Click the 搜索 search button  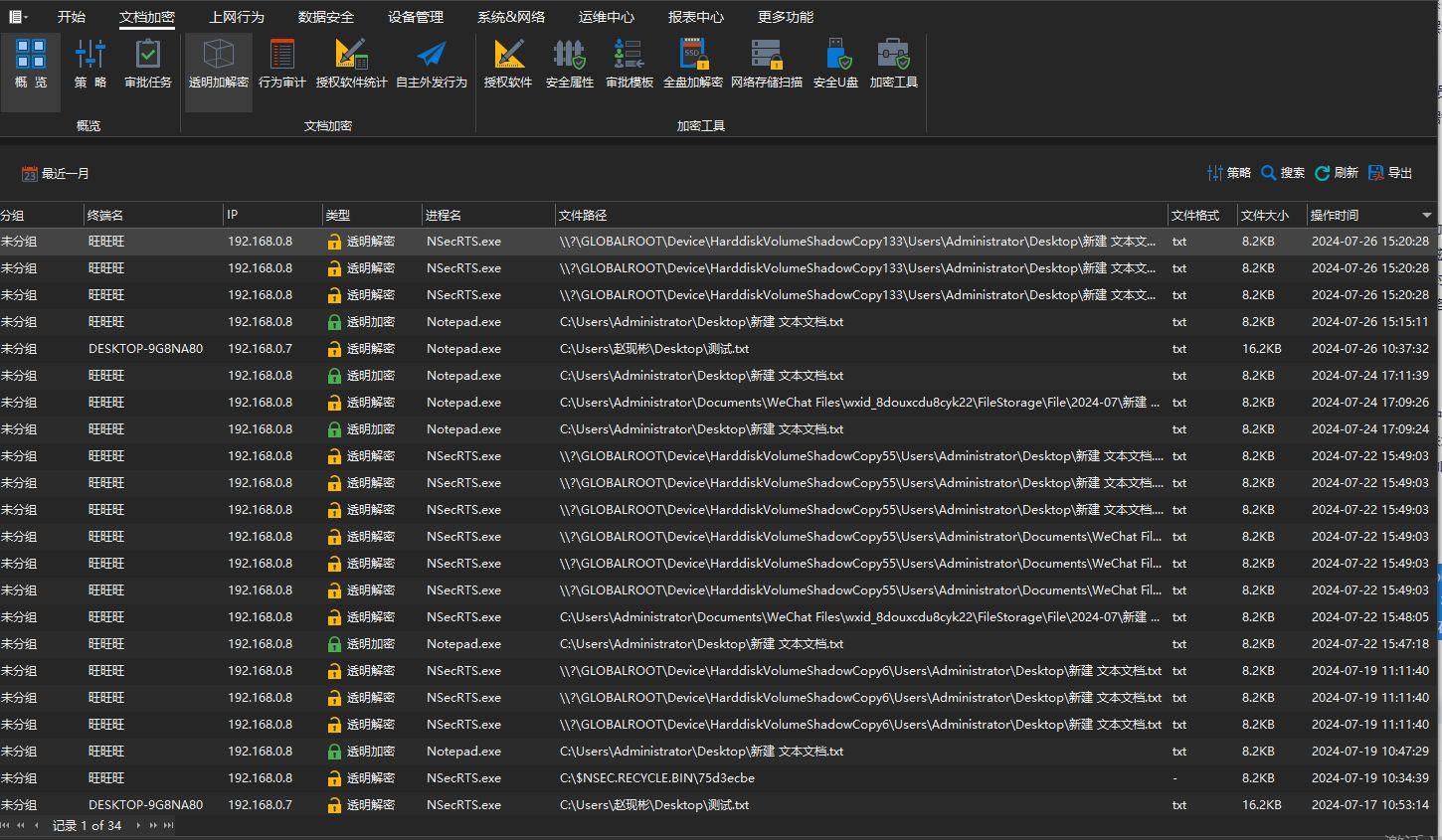click(x=1283, y=173)
